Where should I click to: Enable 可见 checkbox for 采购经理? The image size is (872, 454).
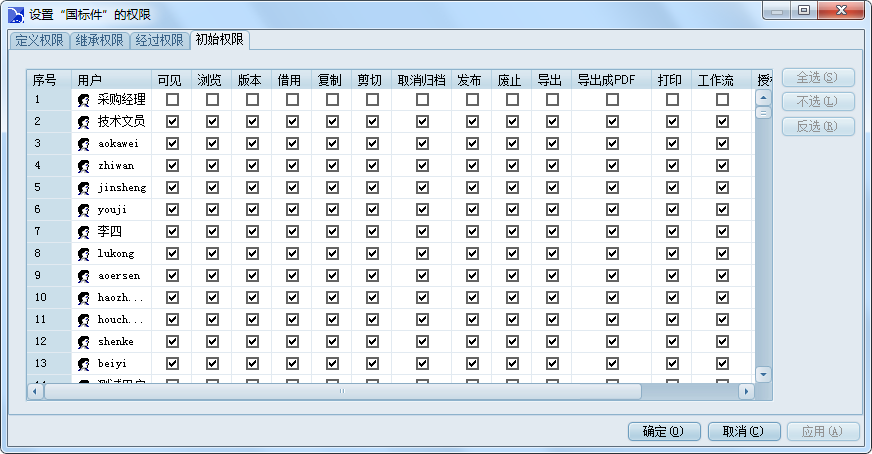click(x=173, y=100)
